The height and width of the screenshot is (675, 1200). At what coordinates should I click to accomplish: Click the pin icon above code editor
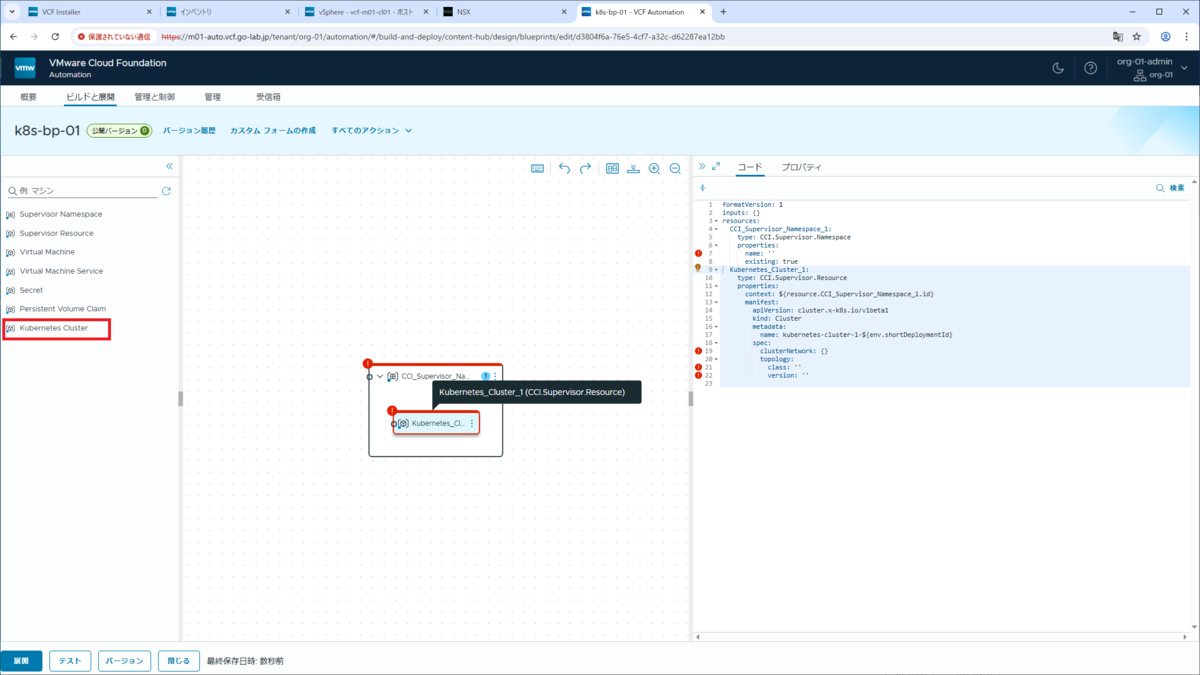[702, 188]
